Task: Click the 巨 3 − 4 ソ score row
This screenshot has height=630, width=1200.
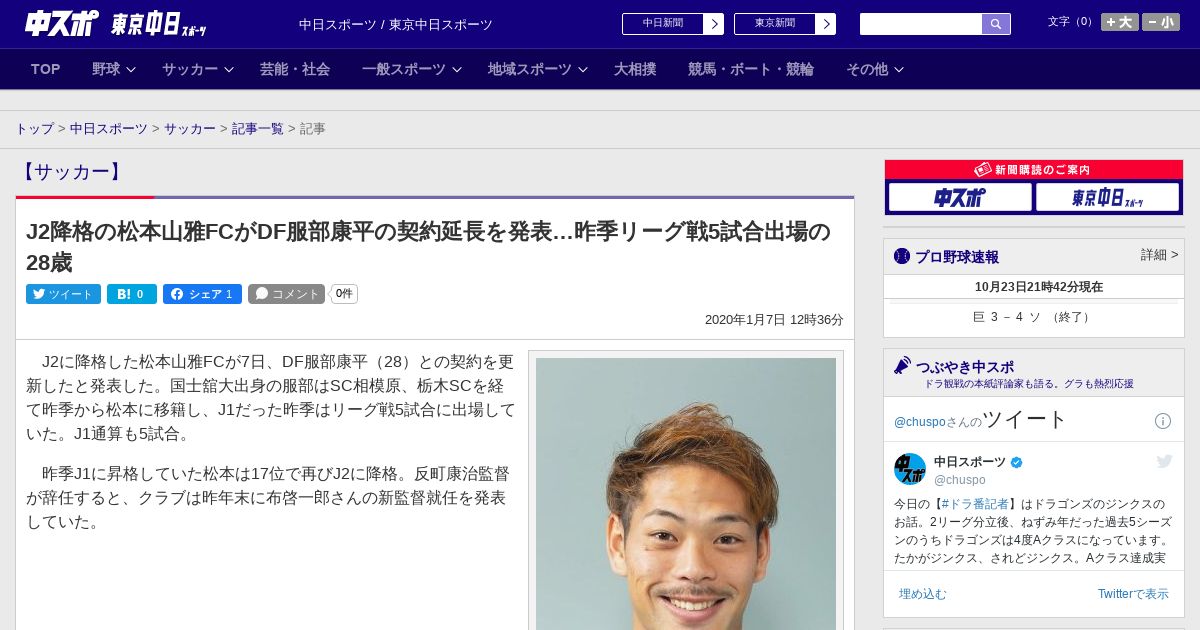Action: click(x=1034, y=317)
